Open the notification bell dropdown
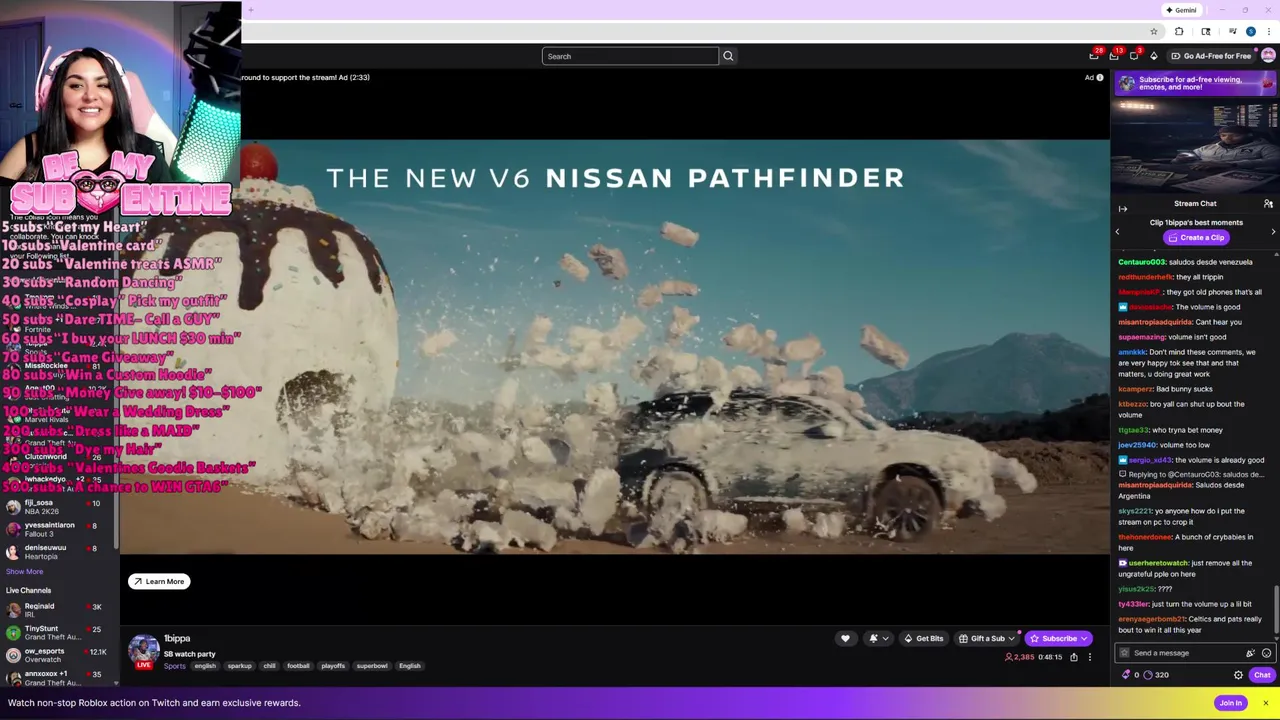This screenshot has height=720, width=1280. point(877,639)
